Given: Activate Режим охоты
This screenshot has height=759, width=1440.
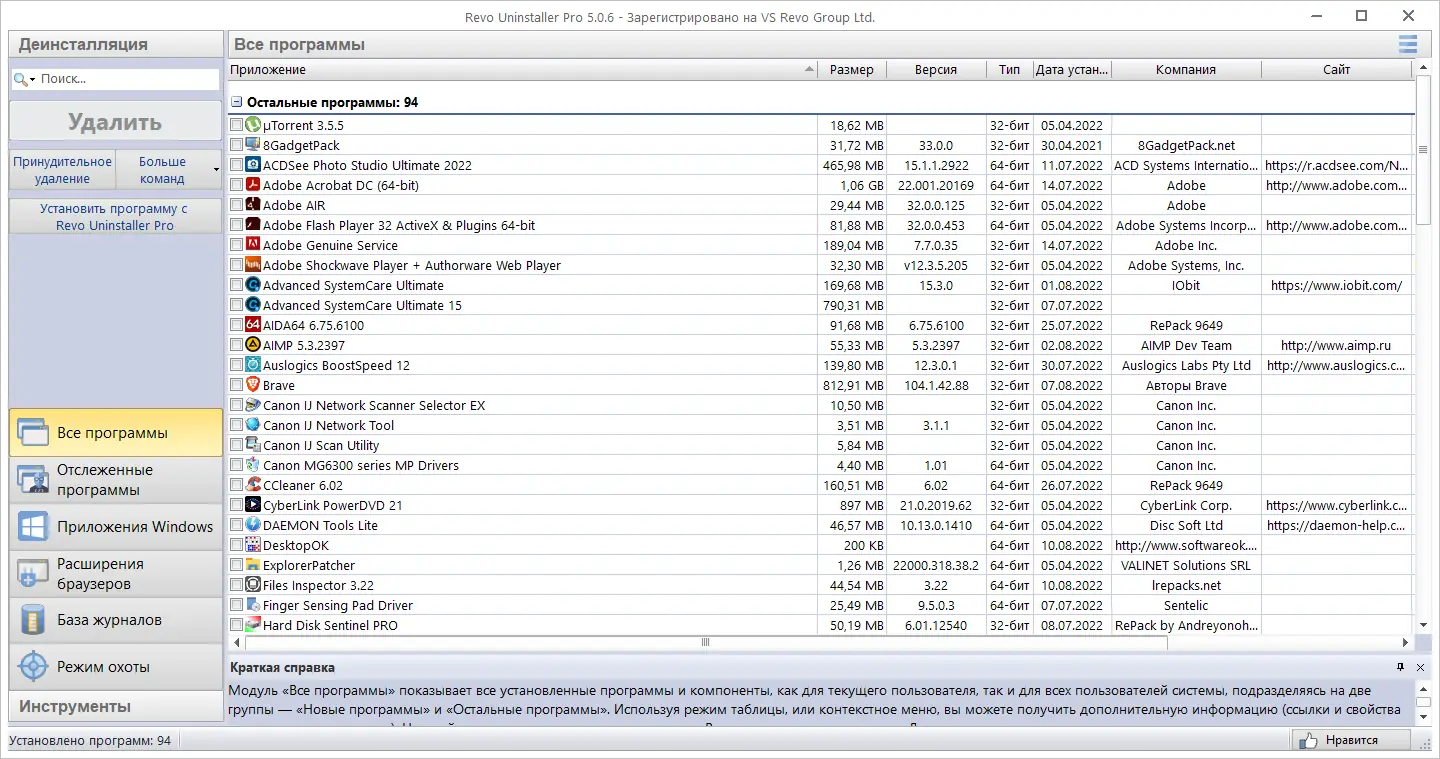Looking at the screenshot, I should [x=116, y=667].
